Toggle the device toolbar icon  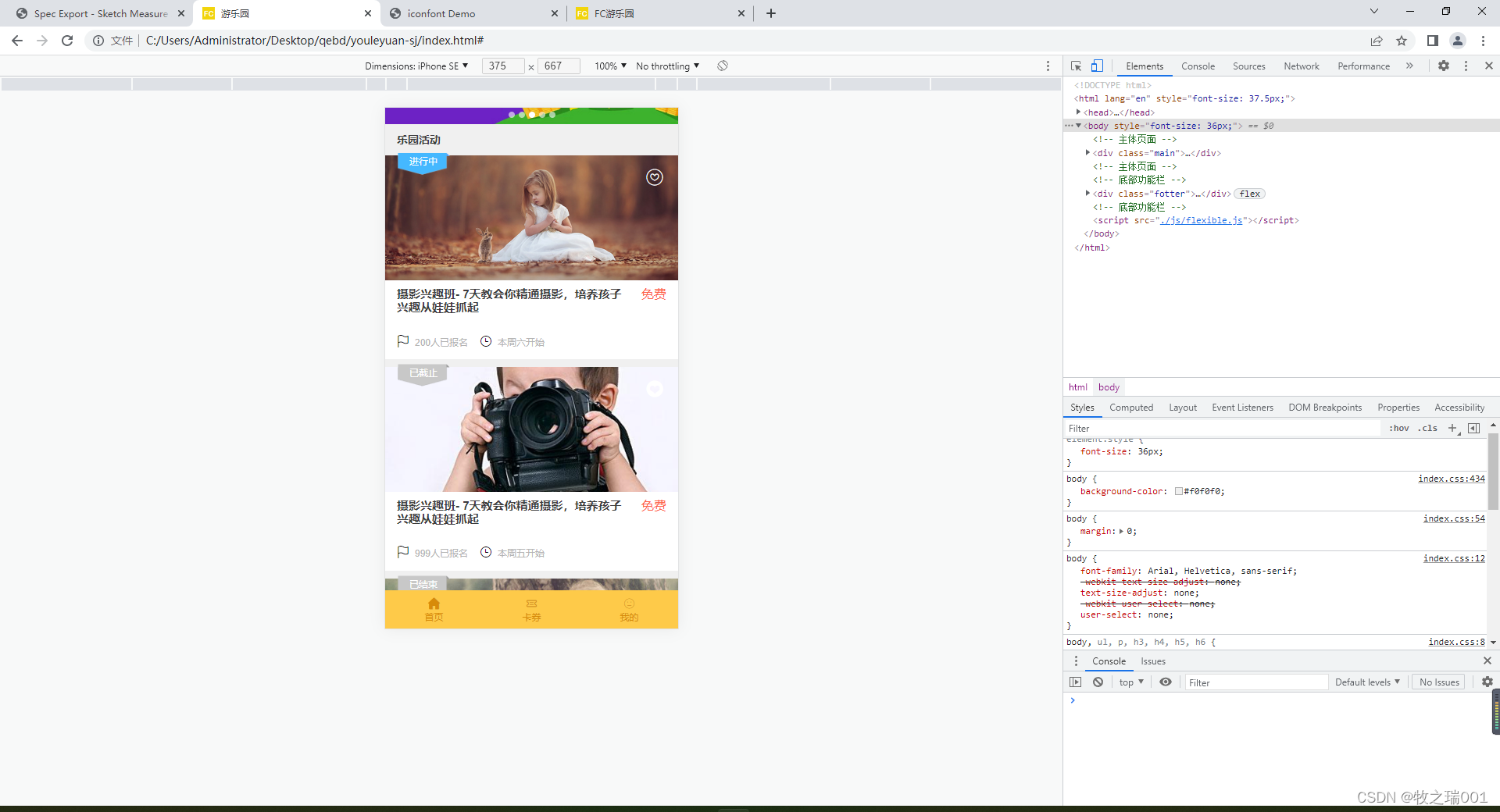[x=1097, y=66]
